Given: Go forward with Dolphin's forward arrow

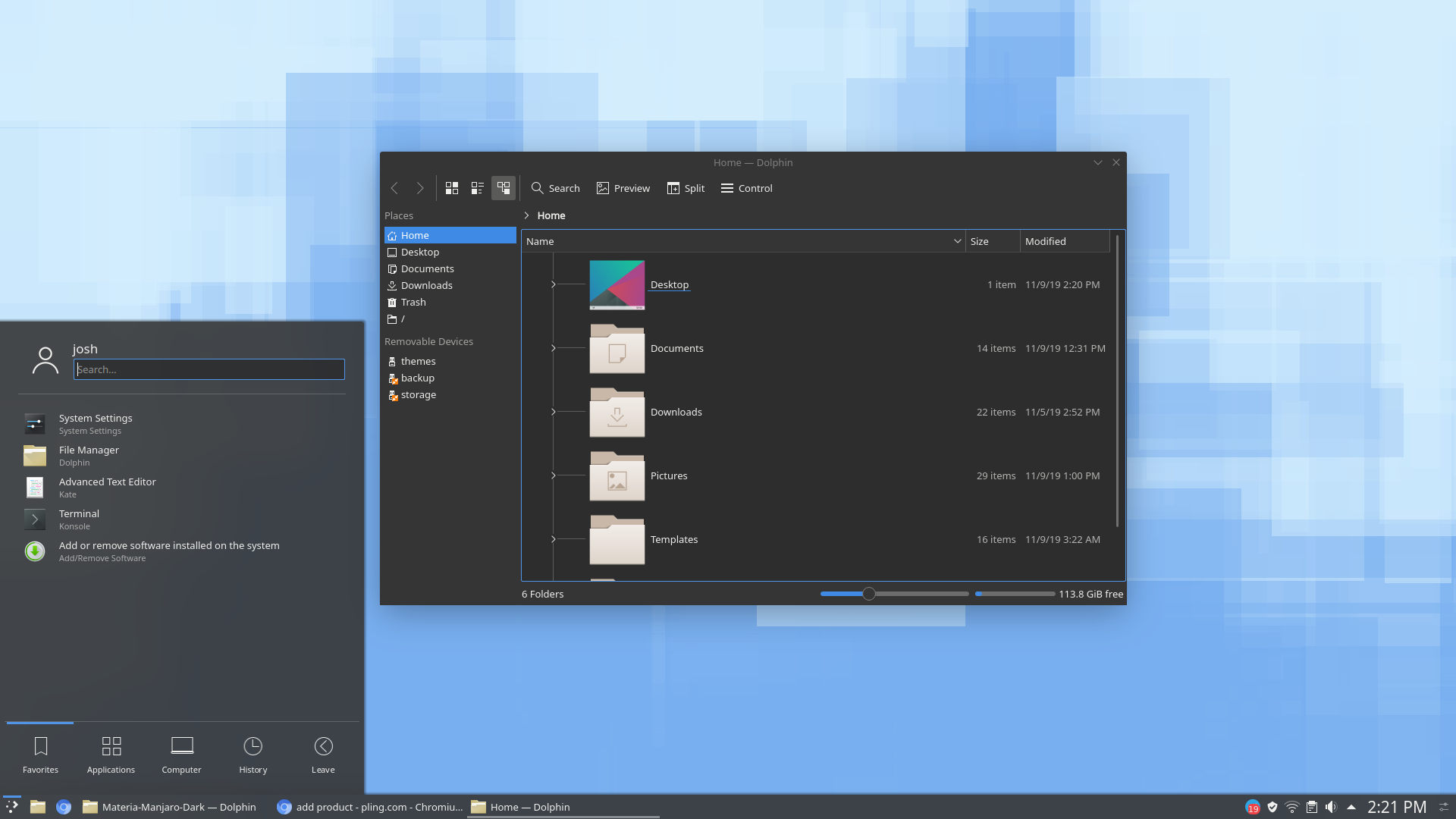Looking at the screenshot, I should (x=420, y=188).
